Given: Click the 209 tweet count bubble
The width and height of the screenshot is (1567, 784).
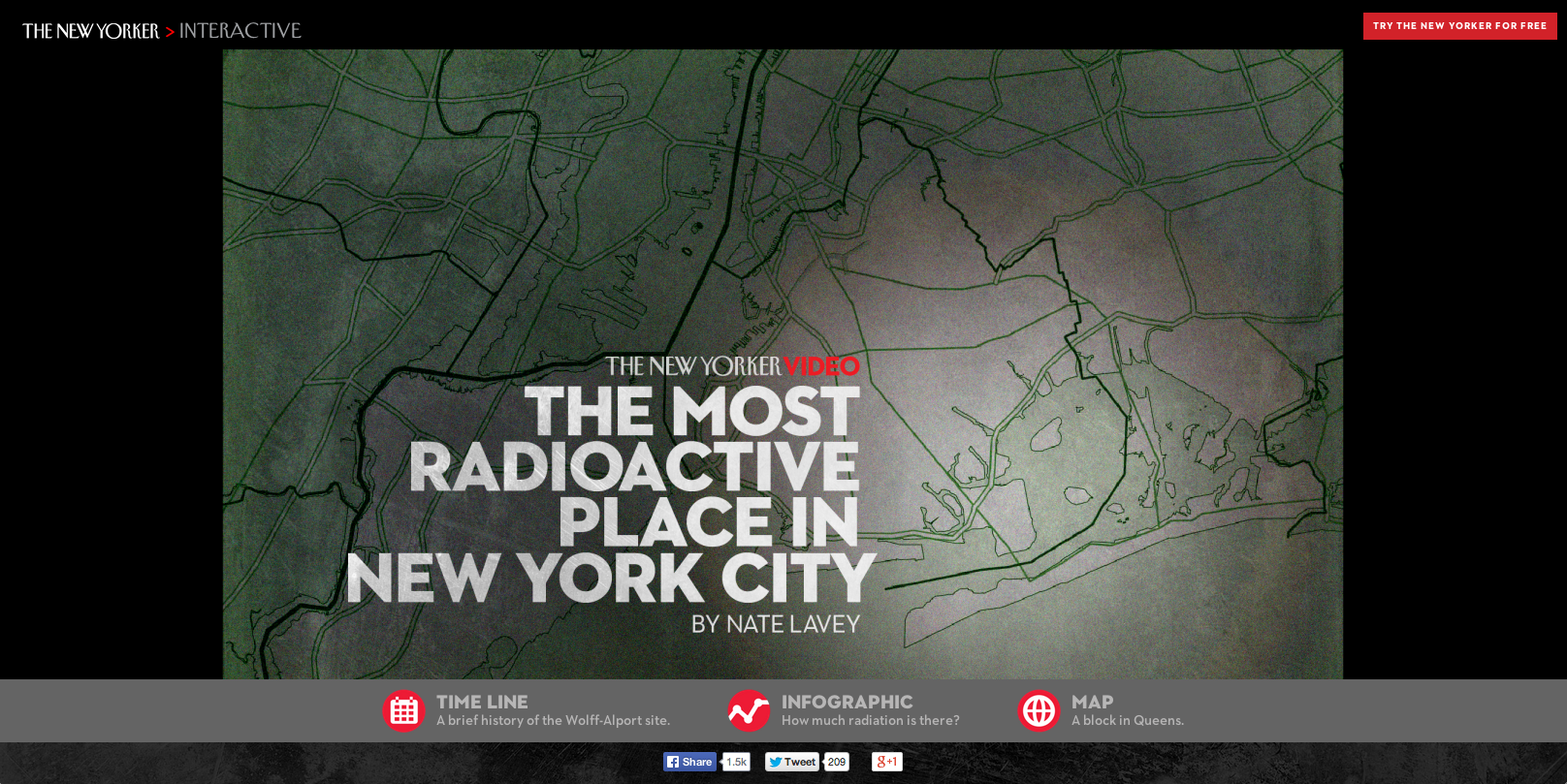Looking at the screenshot, I should click(837, 762).
